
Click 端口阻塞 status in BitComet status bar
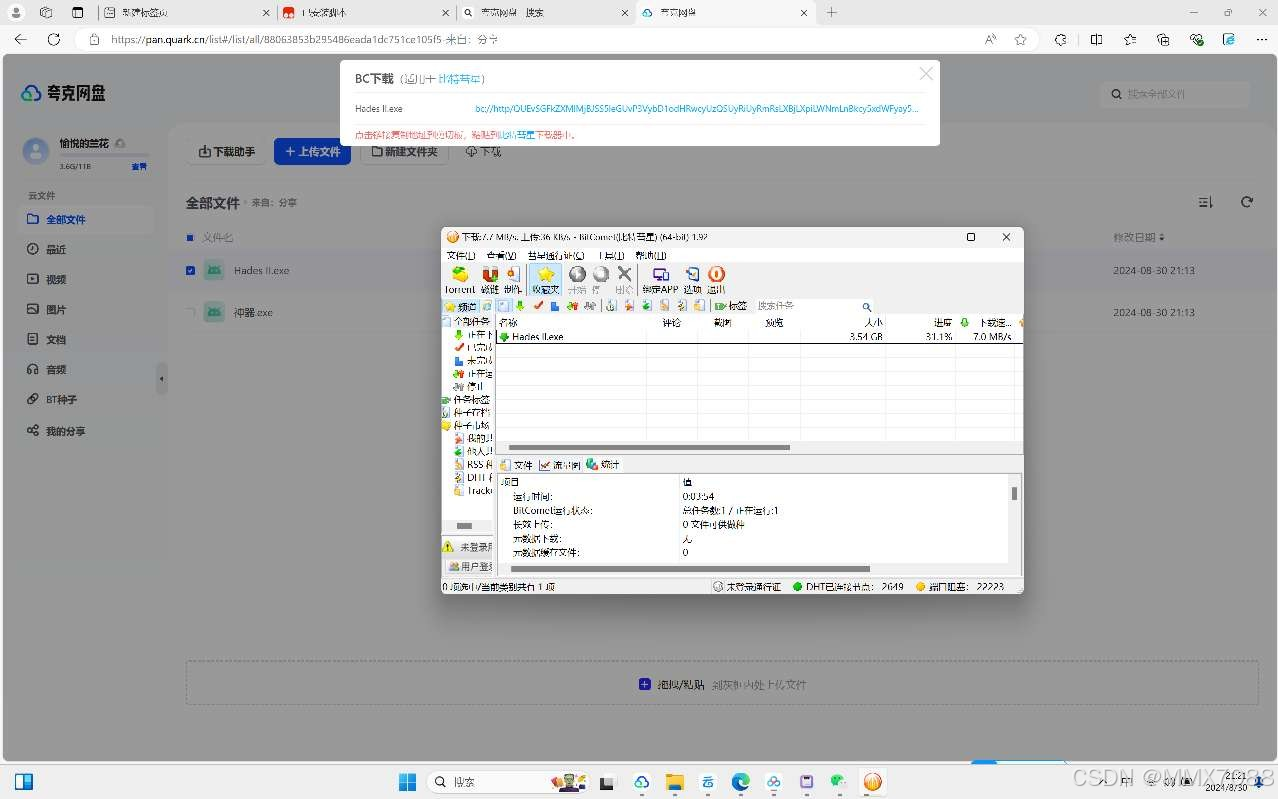pos(959,587)
